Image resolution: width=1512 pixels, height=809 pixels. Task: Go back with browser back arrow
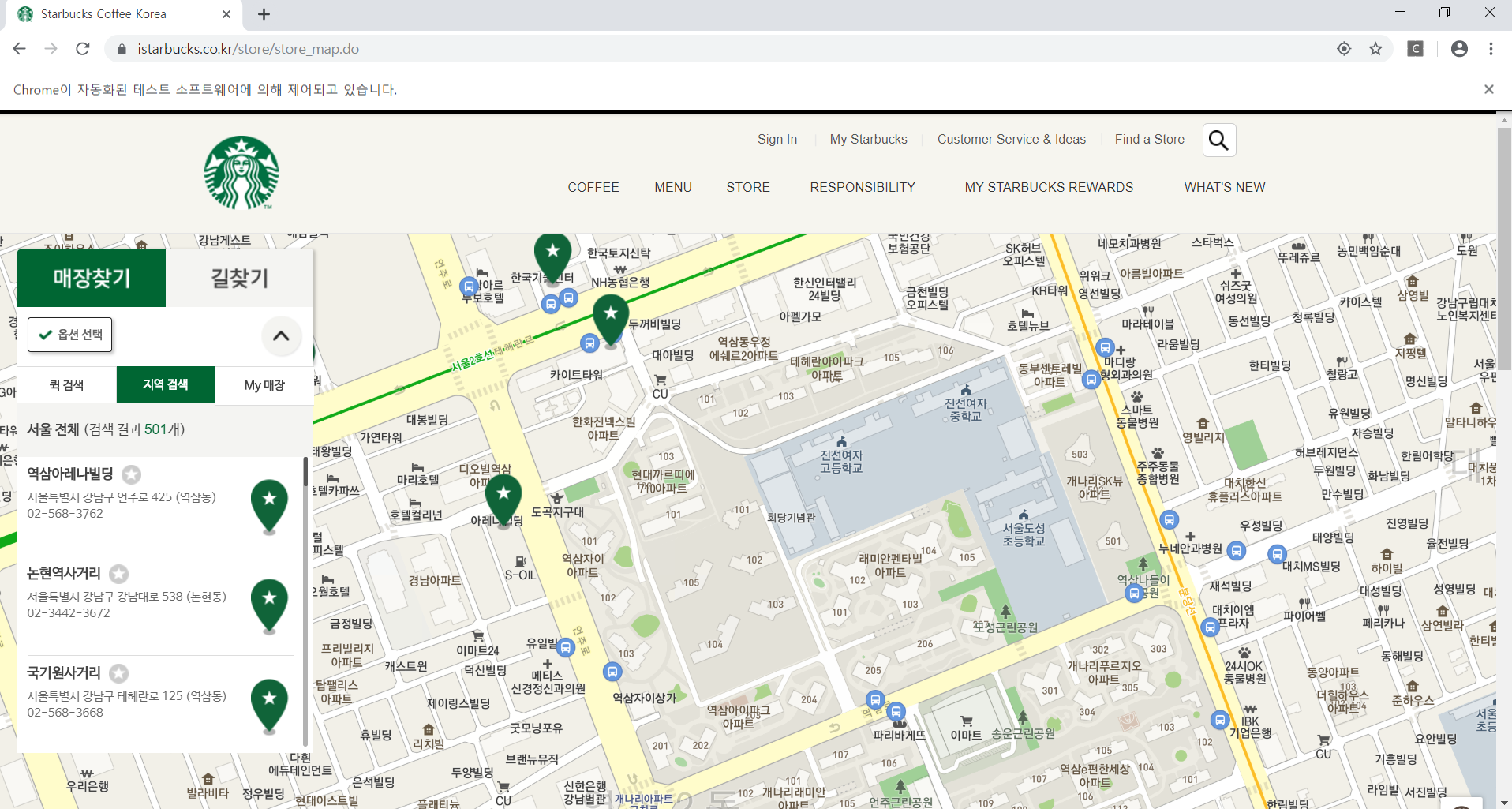[20, 49]
